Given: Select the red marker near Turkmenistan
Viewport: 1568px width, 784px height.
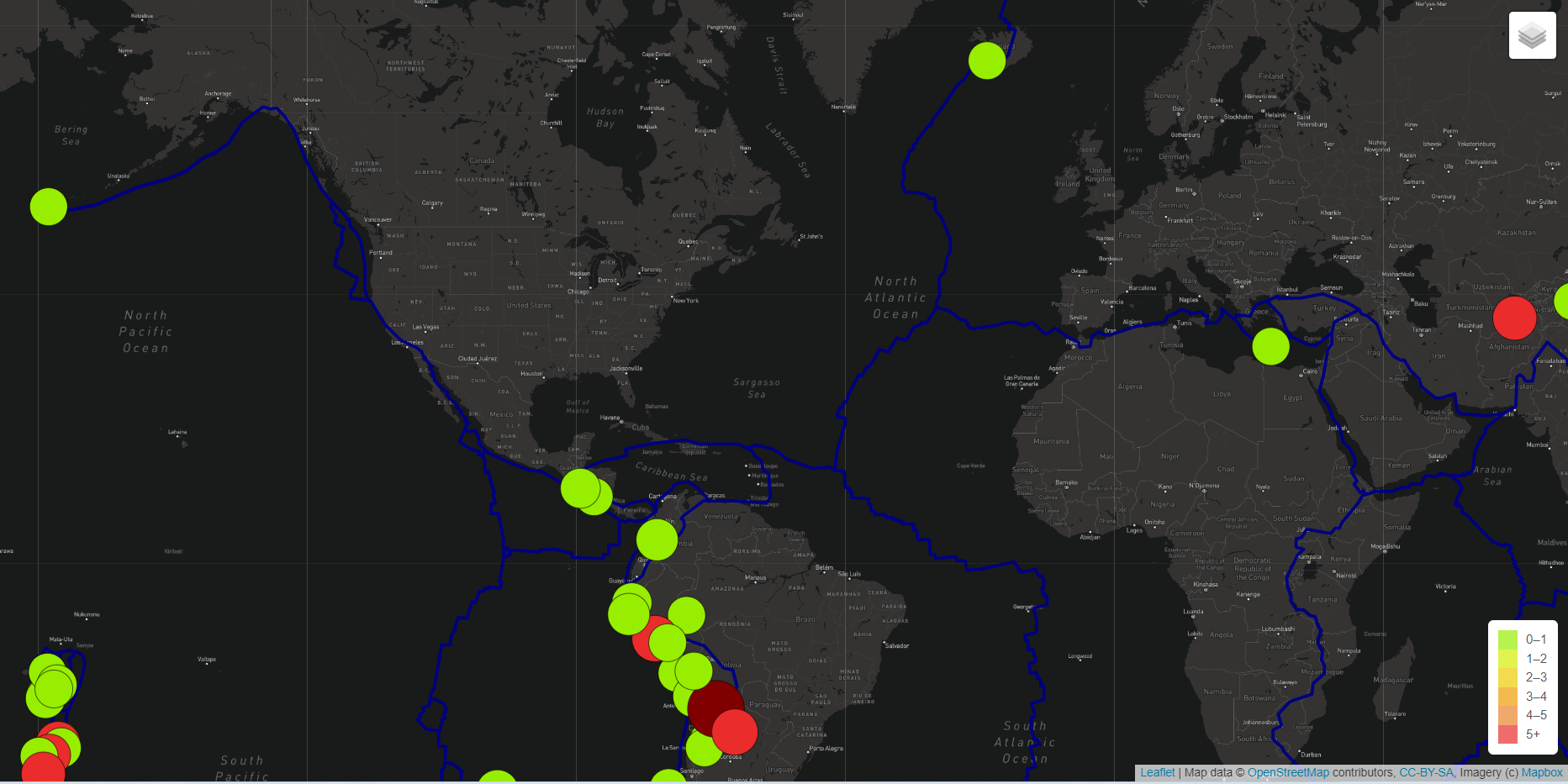Looking at the screenshot, I should [1514, 318].
